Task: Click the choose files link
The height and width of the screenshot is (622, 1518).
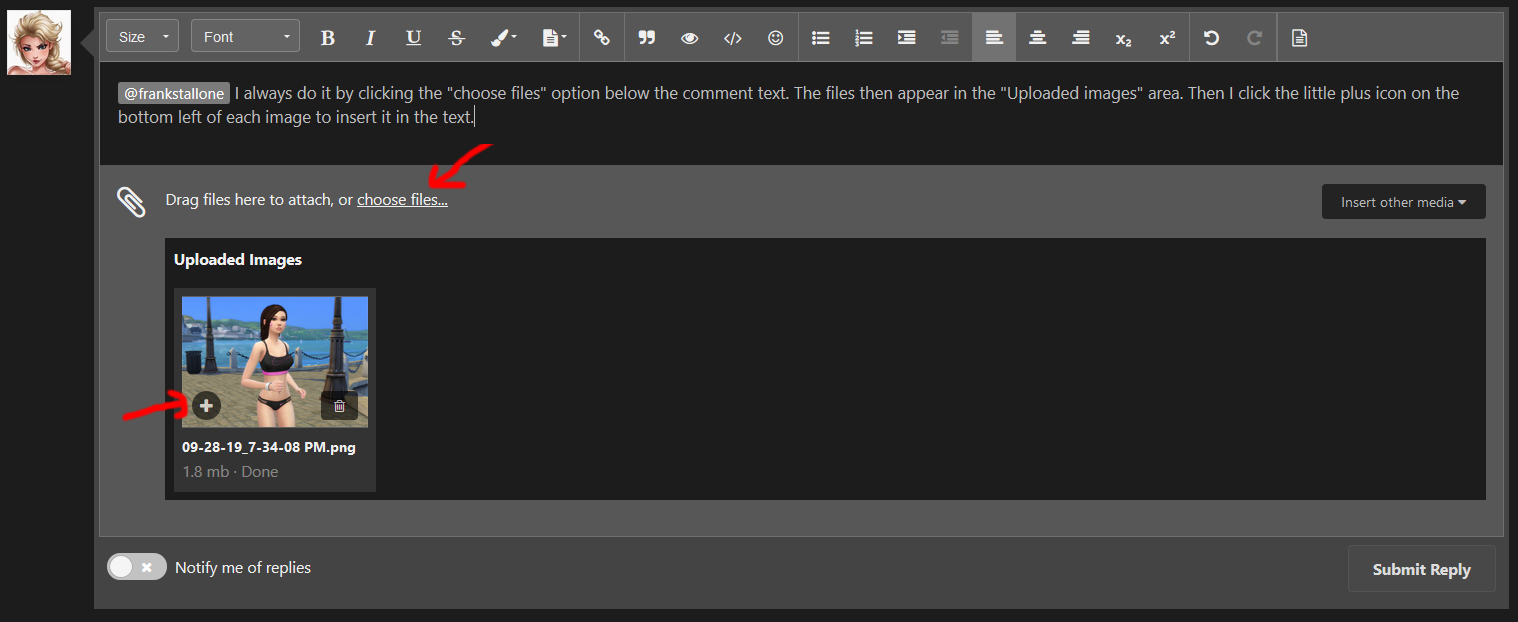Action: pyautogui.click(x=402, y=200)
